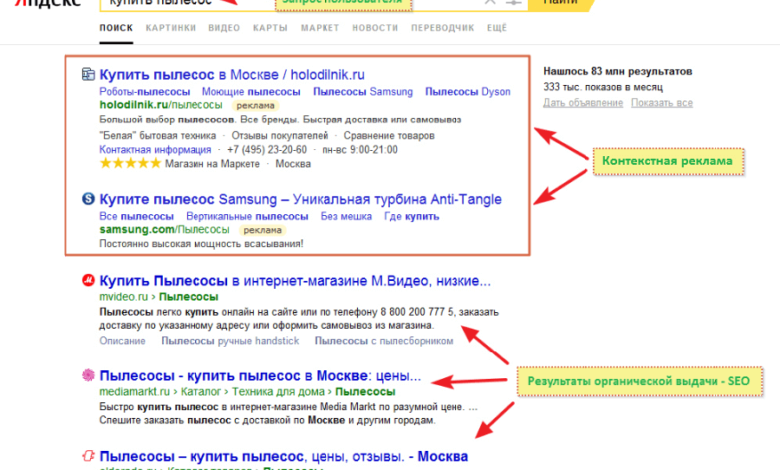Open the Описание sitelink under M.Видео
The image size is (780, 470).
(122, 341)
